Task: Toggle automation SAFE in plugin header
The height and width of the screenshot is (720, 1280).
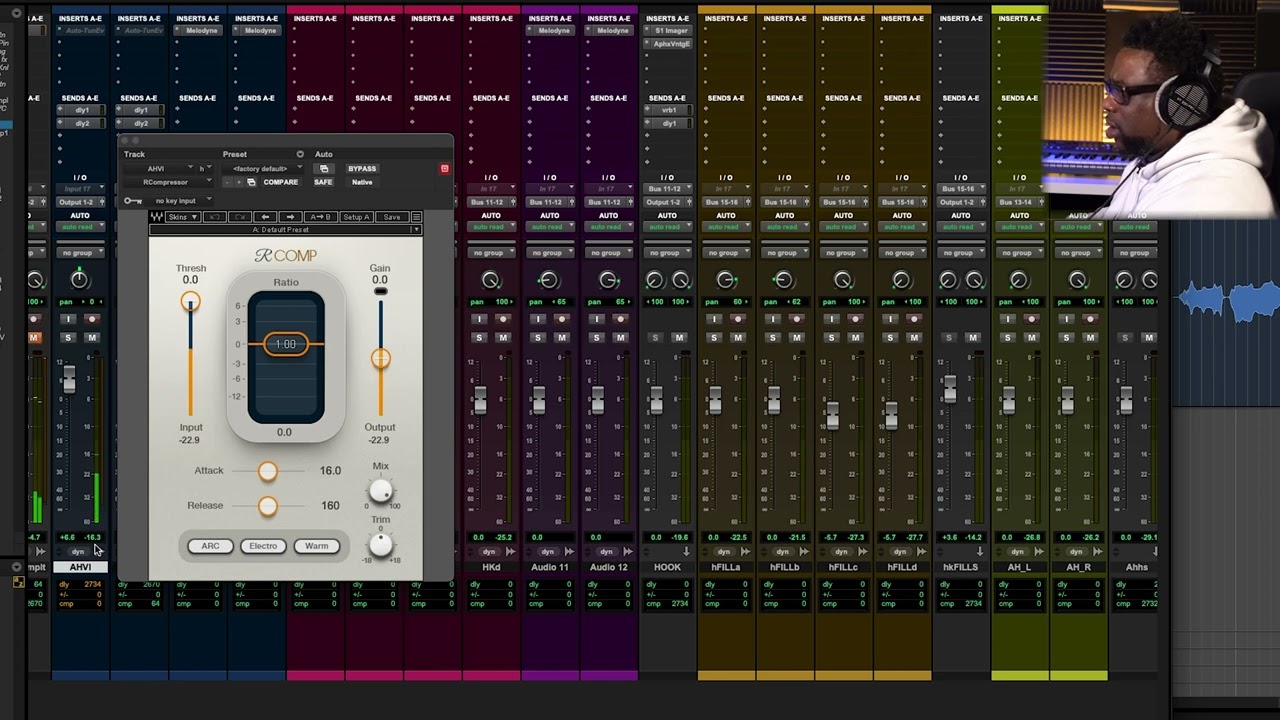Action: [323, 182]
